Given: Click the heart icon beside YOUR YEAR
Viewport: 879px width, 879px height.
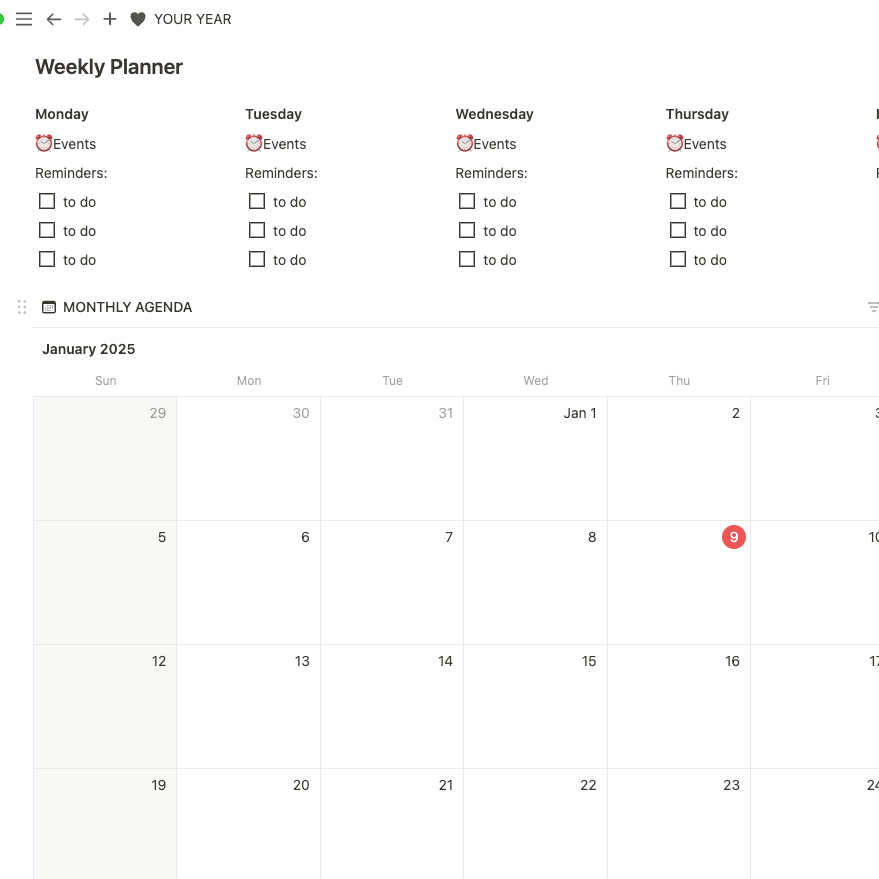Looking at the screenshot, I should (138, 19).
